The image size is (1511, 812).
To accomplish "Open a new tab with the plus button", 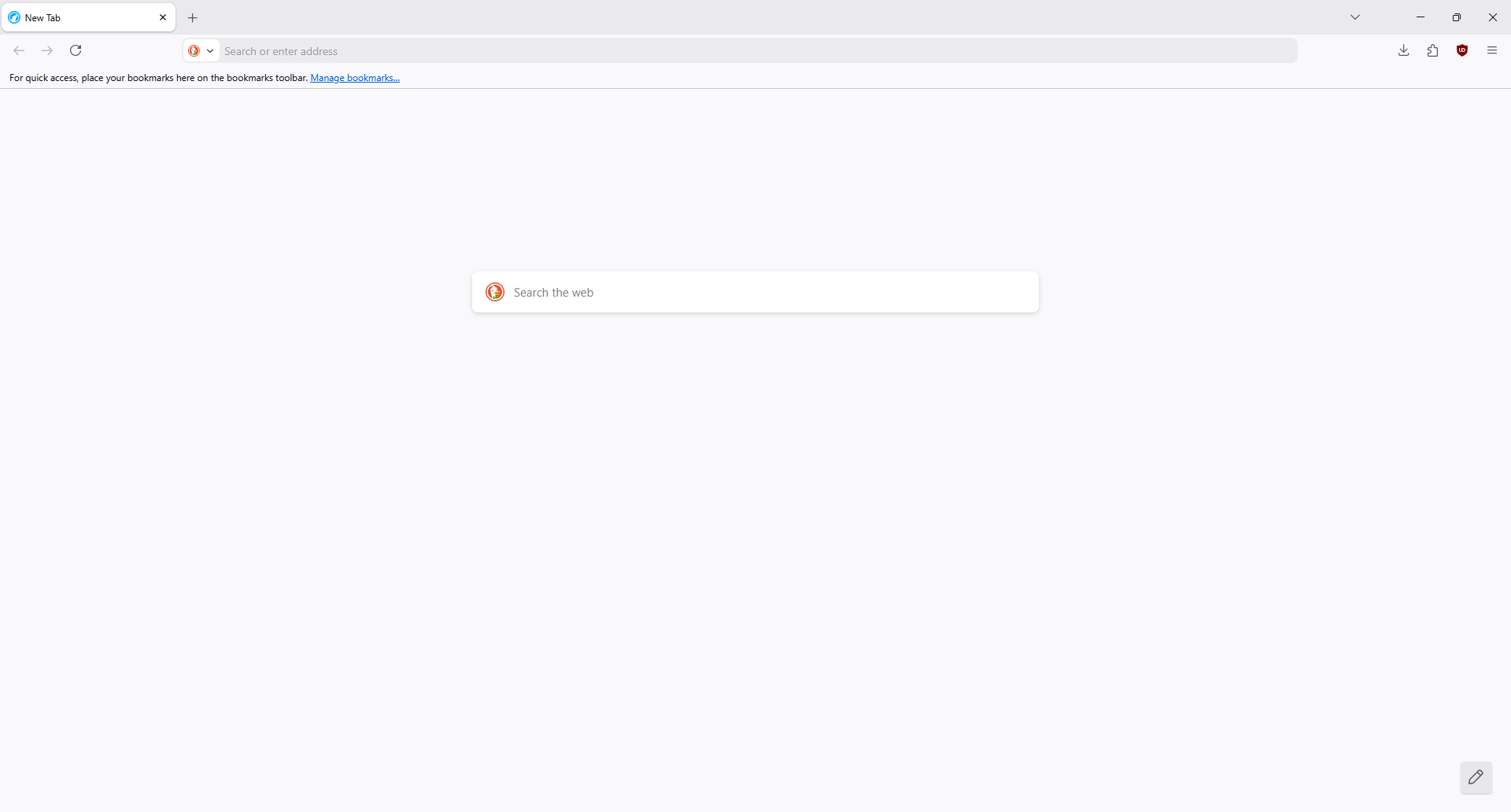I will [x=193, y=18].
